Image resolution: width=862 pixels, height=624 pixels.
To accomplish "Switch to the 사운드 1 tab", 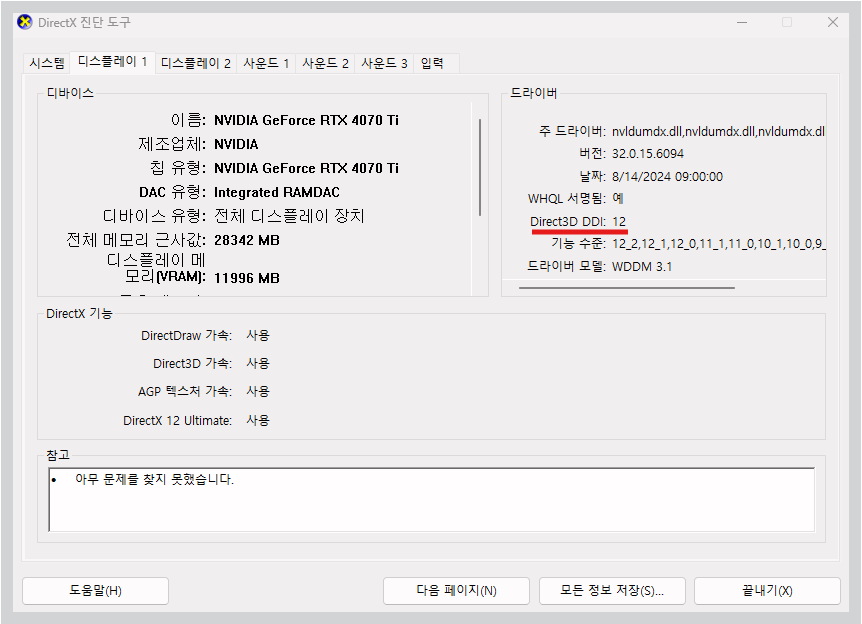I will point(266,63).
